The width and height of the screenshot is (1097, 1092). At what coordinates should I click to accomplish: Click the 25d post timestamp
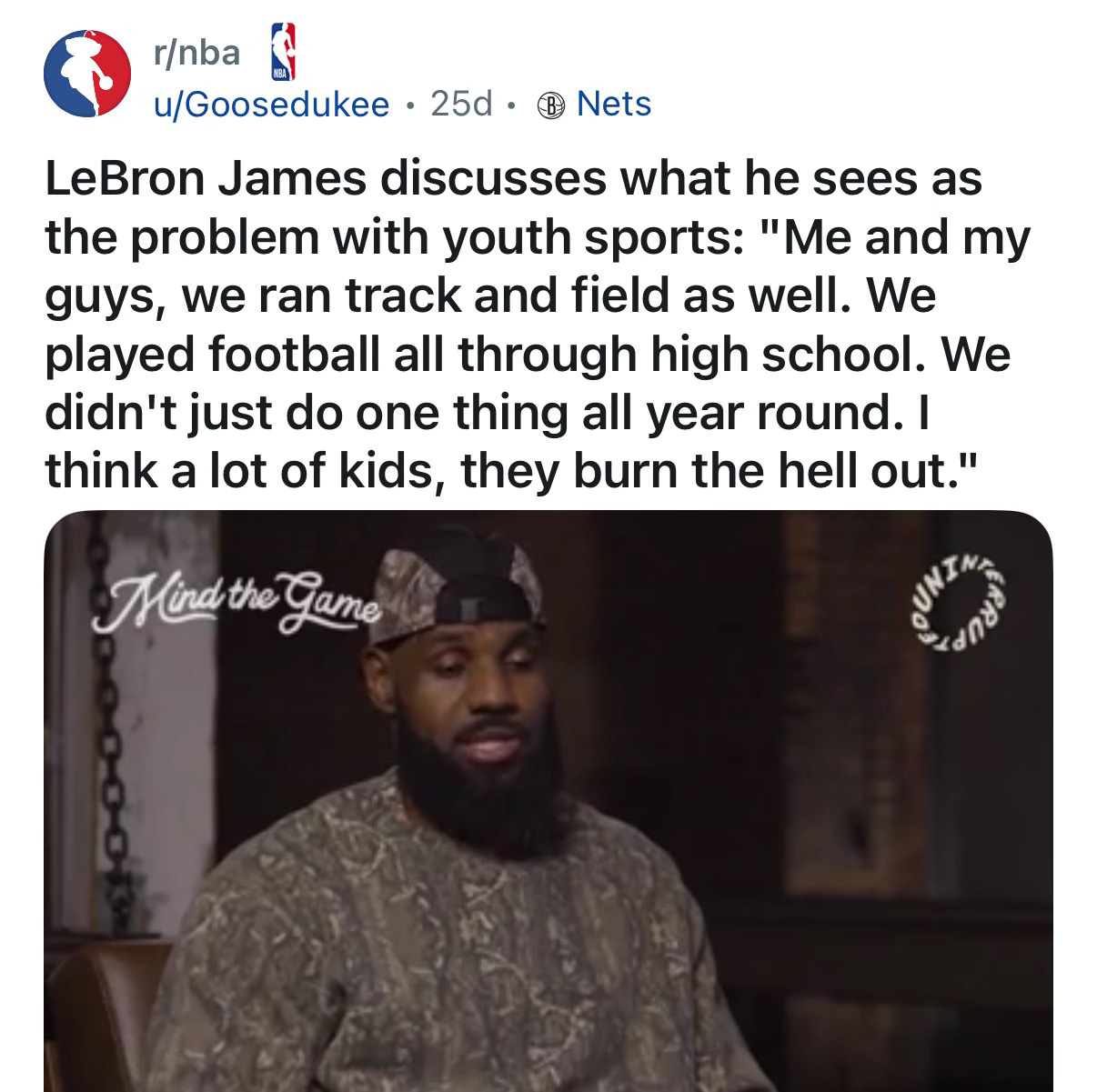click(x=460, y=105)
